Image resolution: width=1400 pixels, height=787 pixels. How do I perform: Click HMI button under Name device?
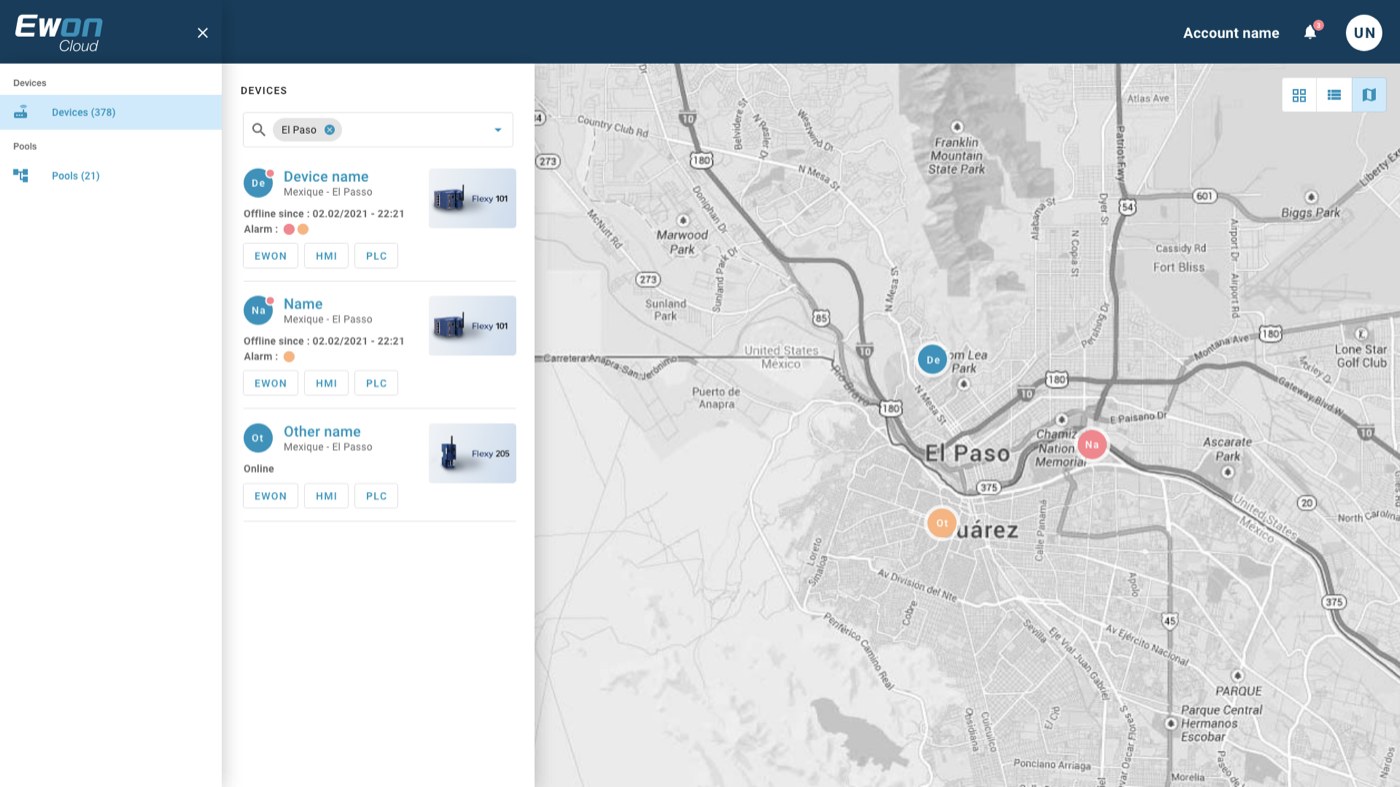pyautogui.click(x=326, y=383)
